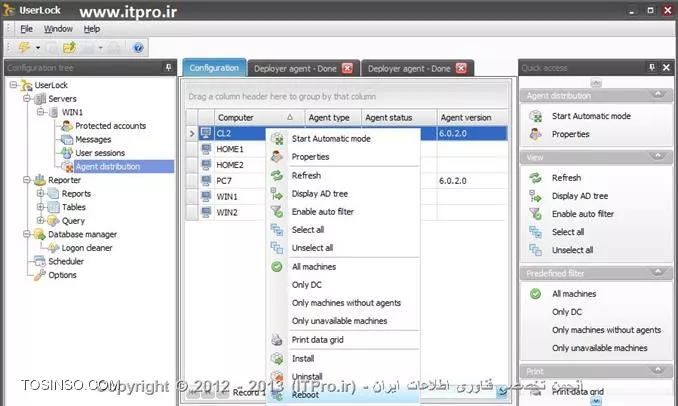Select the PC7 computer row
This screenshot has height=406, width=678.
pyautogui.click(x=224, y=181)
